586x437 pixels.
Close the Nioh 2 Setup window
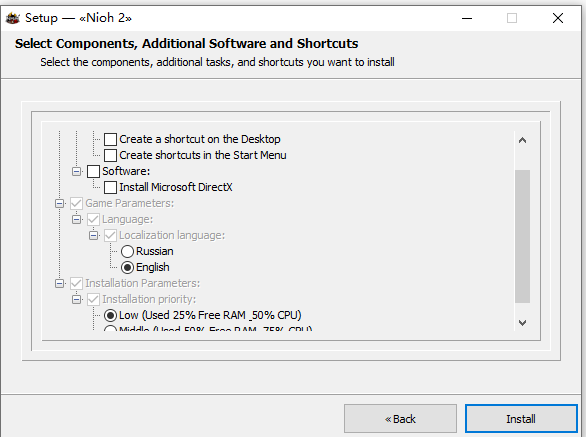(558, 18)
